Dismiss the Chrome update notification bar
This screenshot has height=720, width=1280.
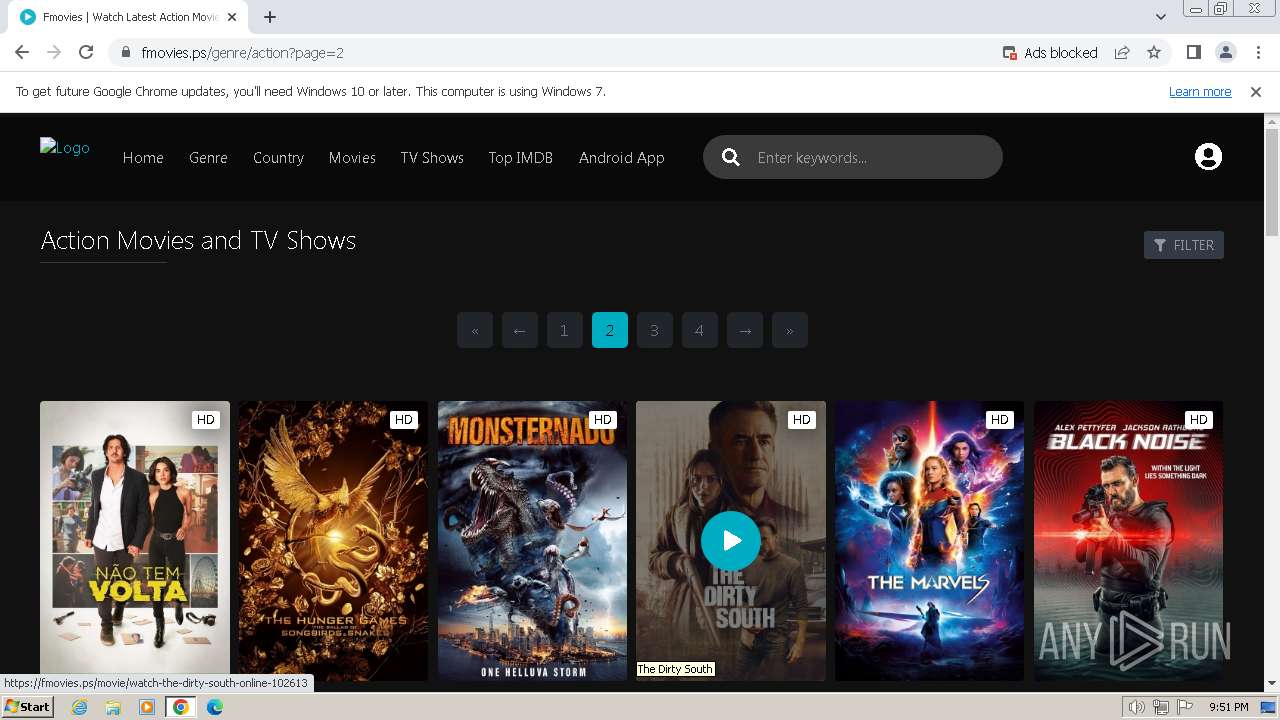pyautogui.click(x=1256, y=91)
